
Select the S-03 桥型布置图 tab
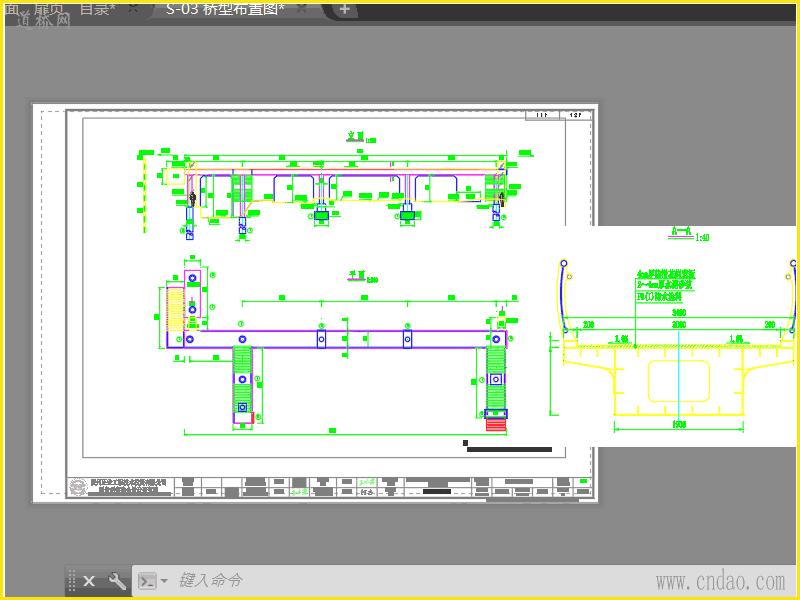pos(225,9)
